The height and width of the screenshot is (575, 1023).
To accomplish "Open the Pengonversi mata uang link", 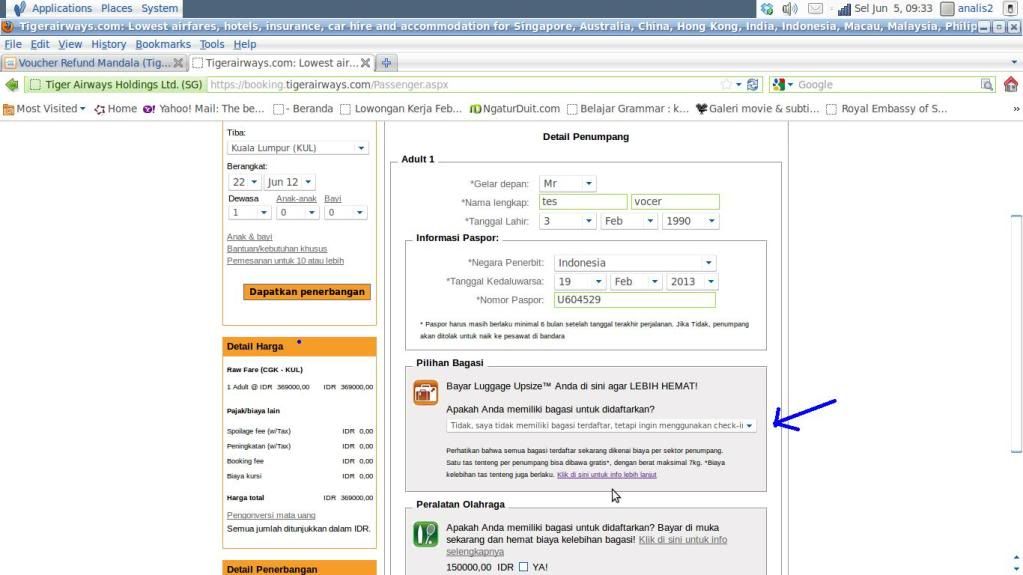I will pos(271,516).
